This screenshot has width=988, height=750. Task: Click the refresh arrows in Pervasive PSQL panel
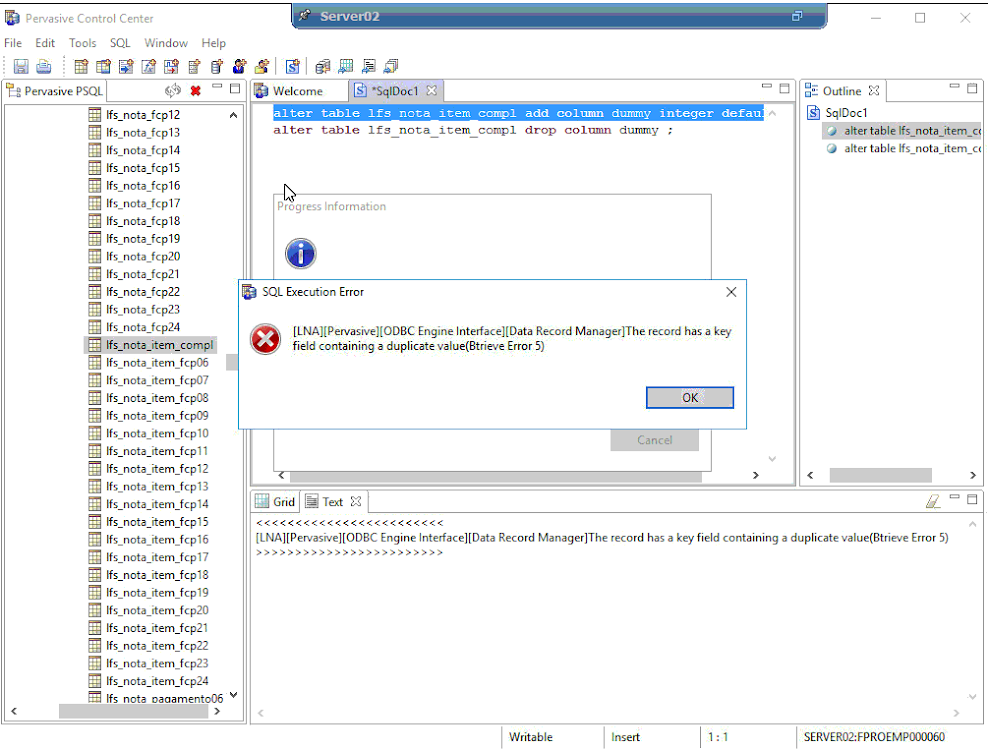coord(173,91)
